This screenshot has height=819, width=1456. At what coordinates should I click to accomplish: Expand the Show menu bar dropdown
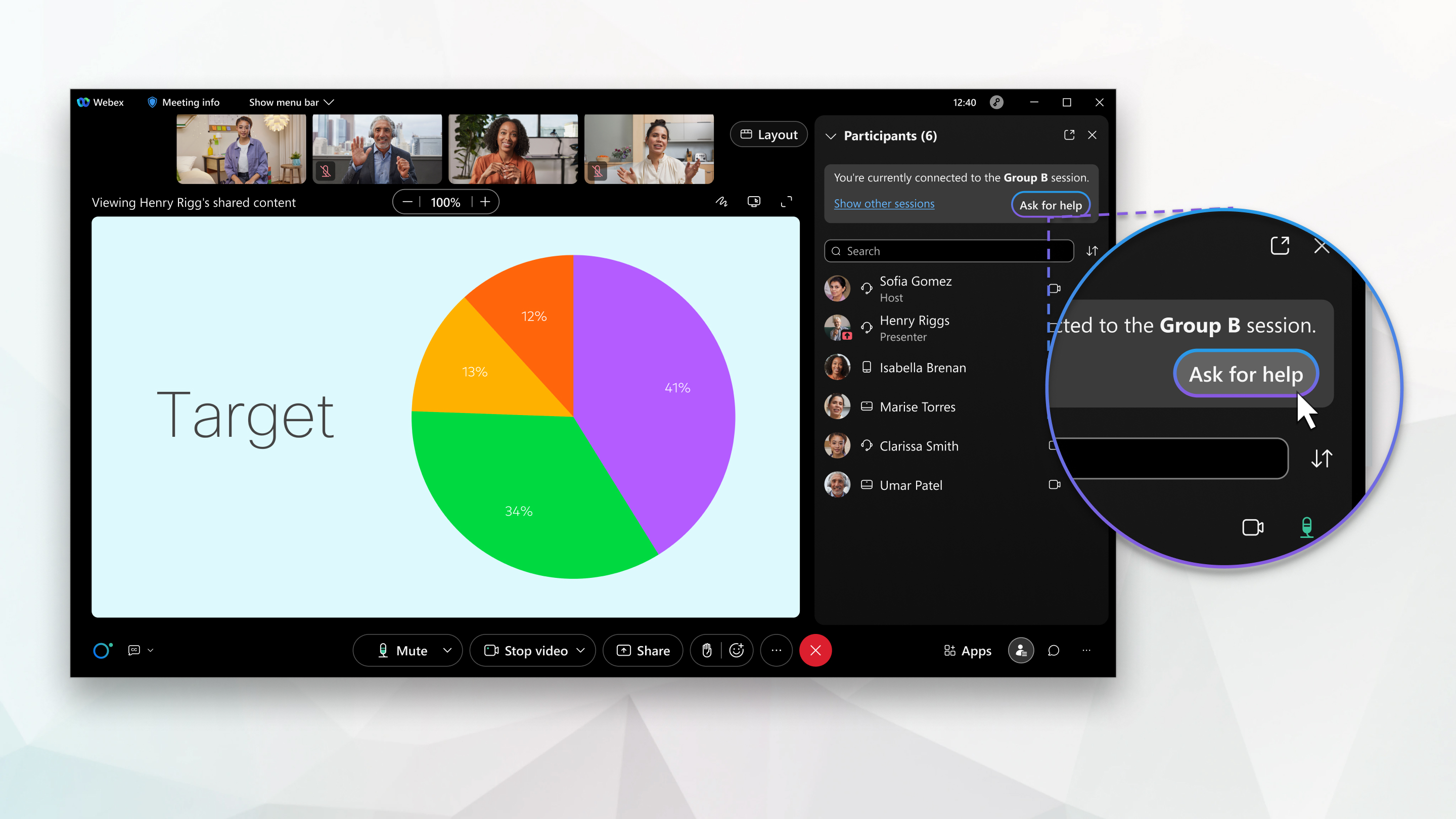pyautogui.click(x=291, y=101)
